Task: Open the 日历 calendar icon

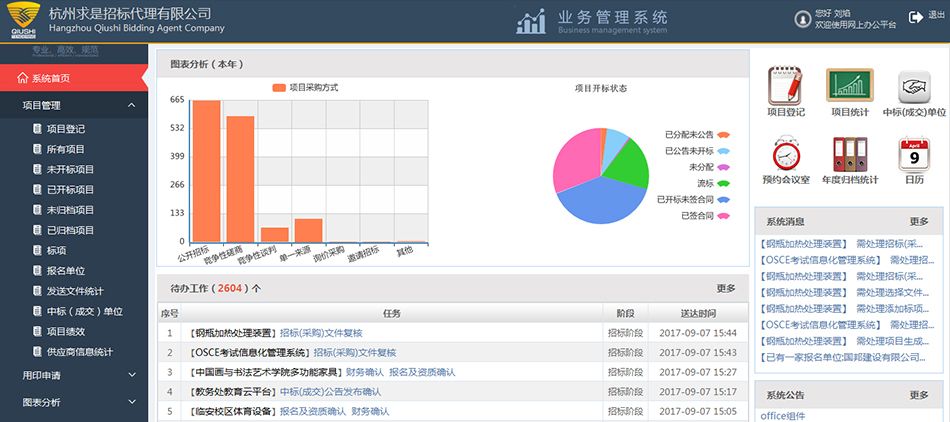Action: click(913, 155)
